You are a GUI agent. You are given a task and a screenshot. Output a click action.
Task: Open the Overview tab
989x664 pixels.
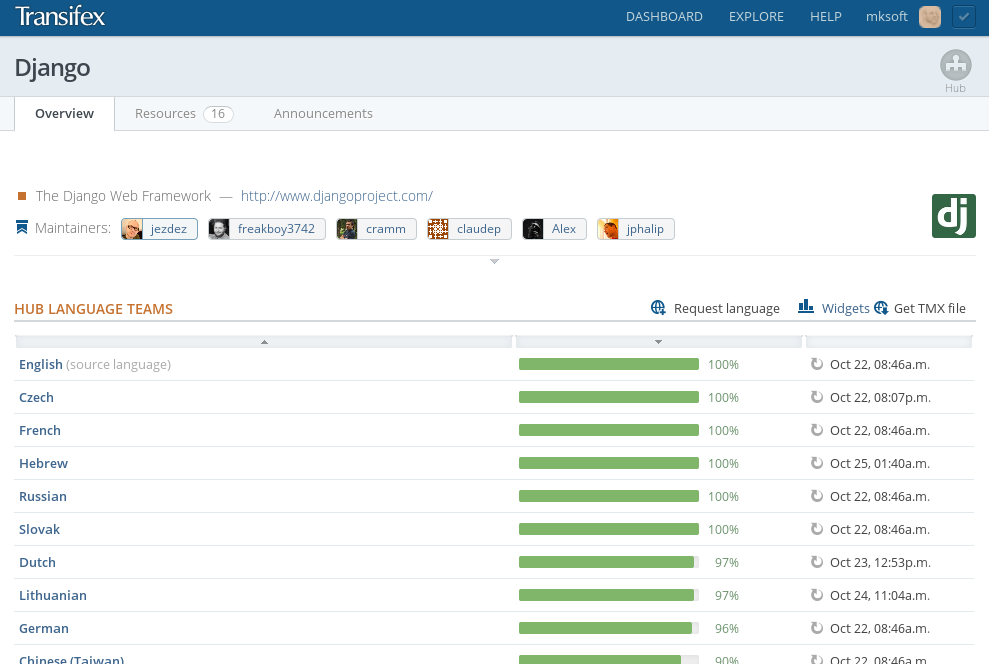click(x=64, y=114)
